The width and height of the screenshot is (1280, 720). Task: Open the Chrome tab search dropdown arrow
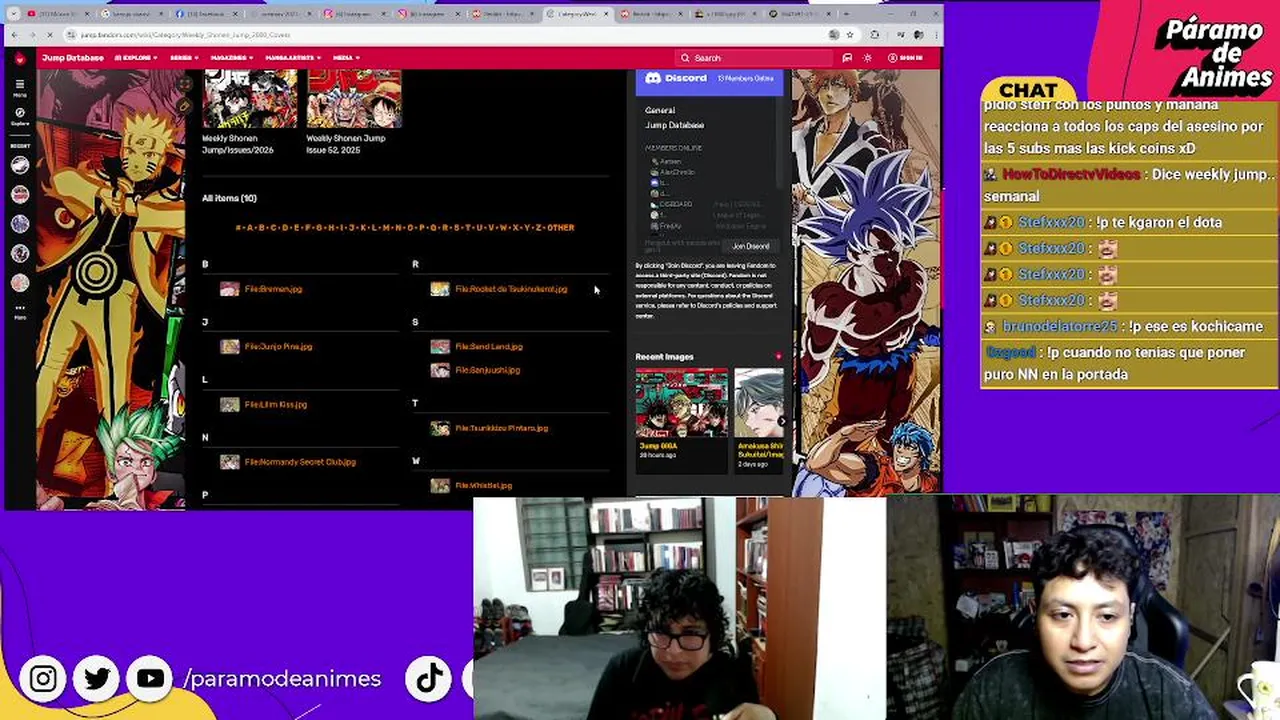point(16,14)
